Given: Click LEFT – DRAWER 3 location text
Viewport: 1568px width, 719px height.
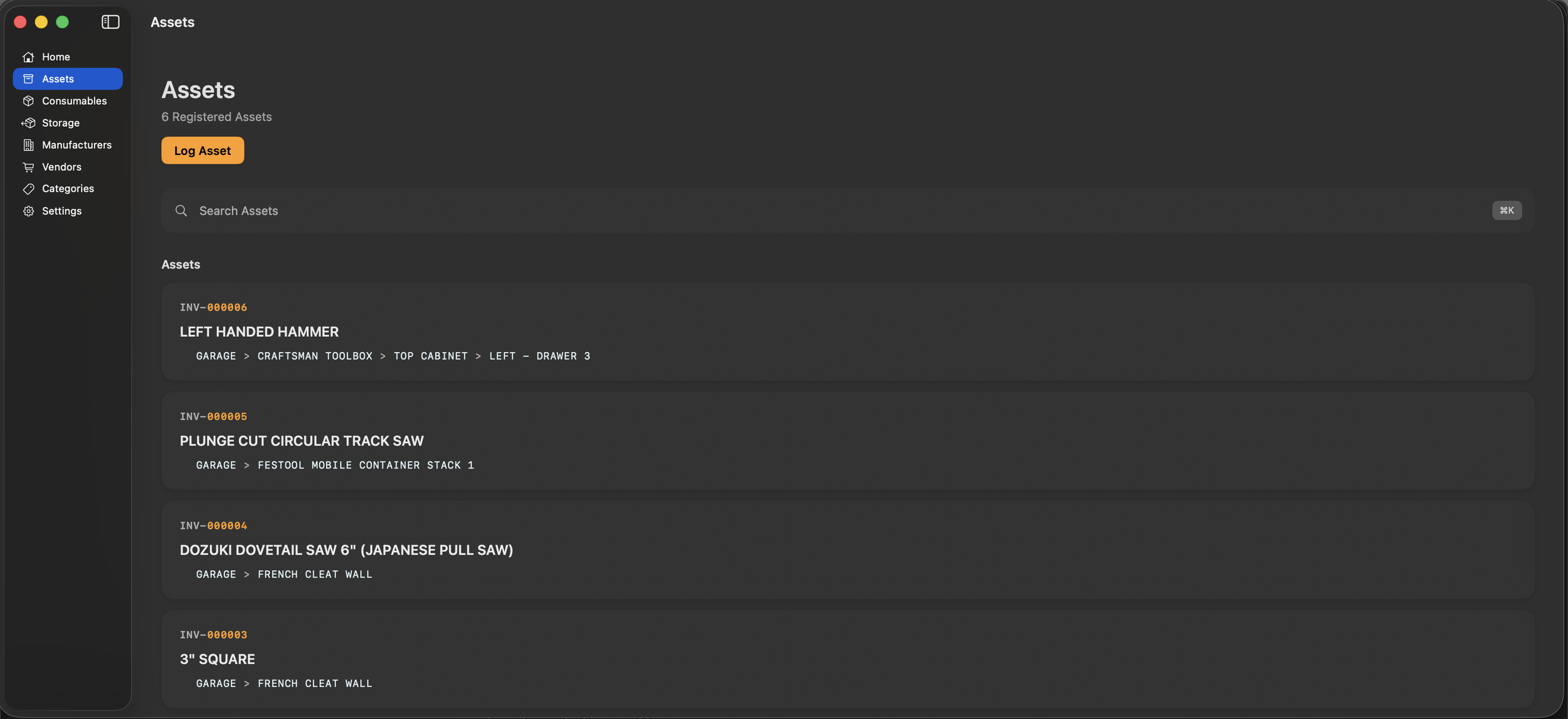Looking at the screenshot, I should point(539,356).
